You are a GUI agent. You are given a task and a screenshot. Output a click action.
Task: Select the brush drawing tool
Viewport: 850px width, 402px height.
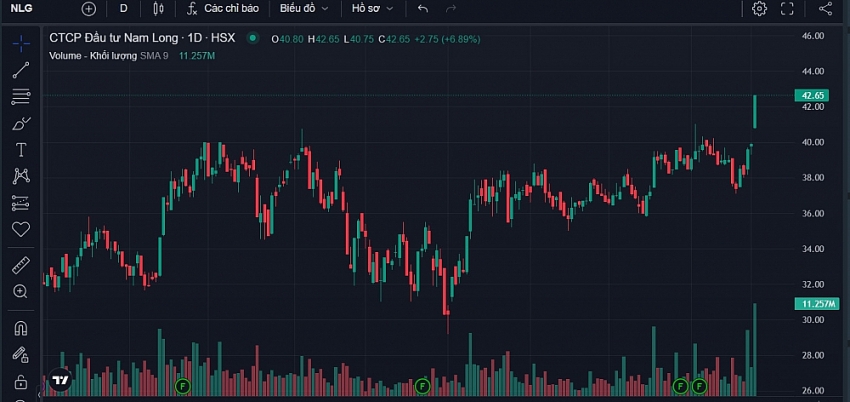[x=21, y=123]
